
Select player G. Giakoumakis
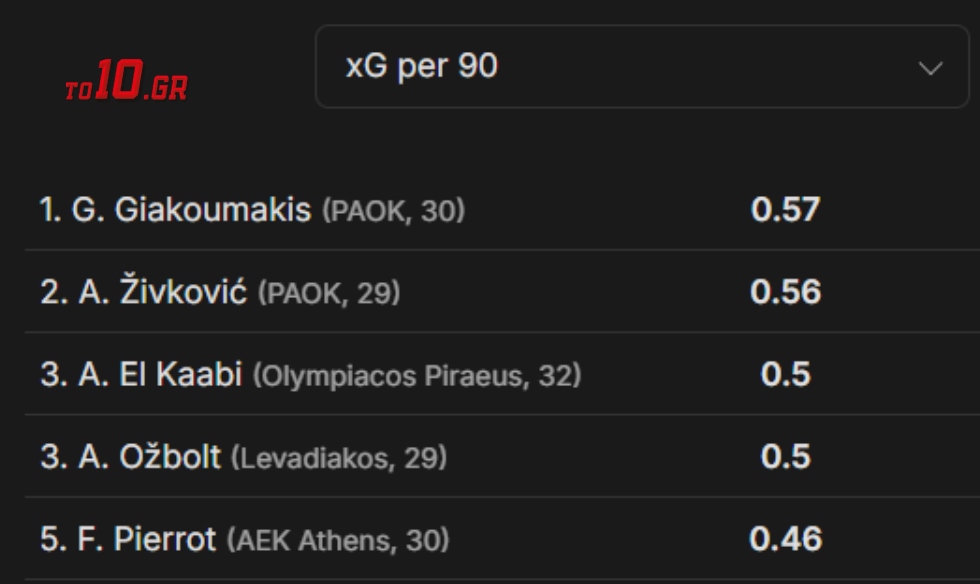(x=191, y=210)
